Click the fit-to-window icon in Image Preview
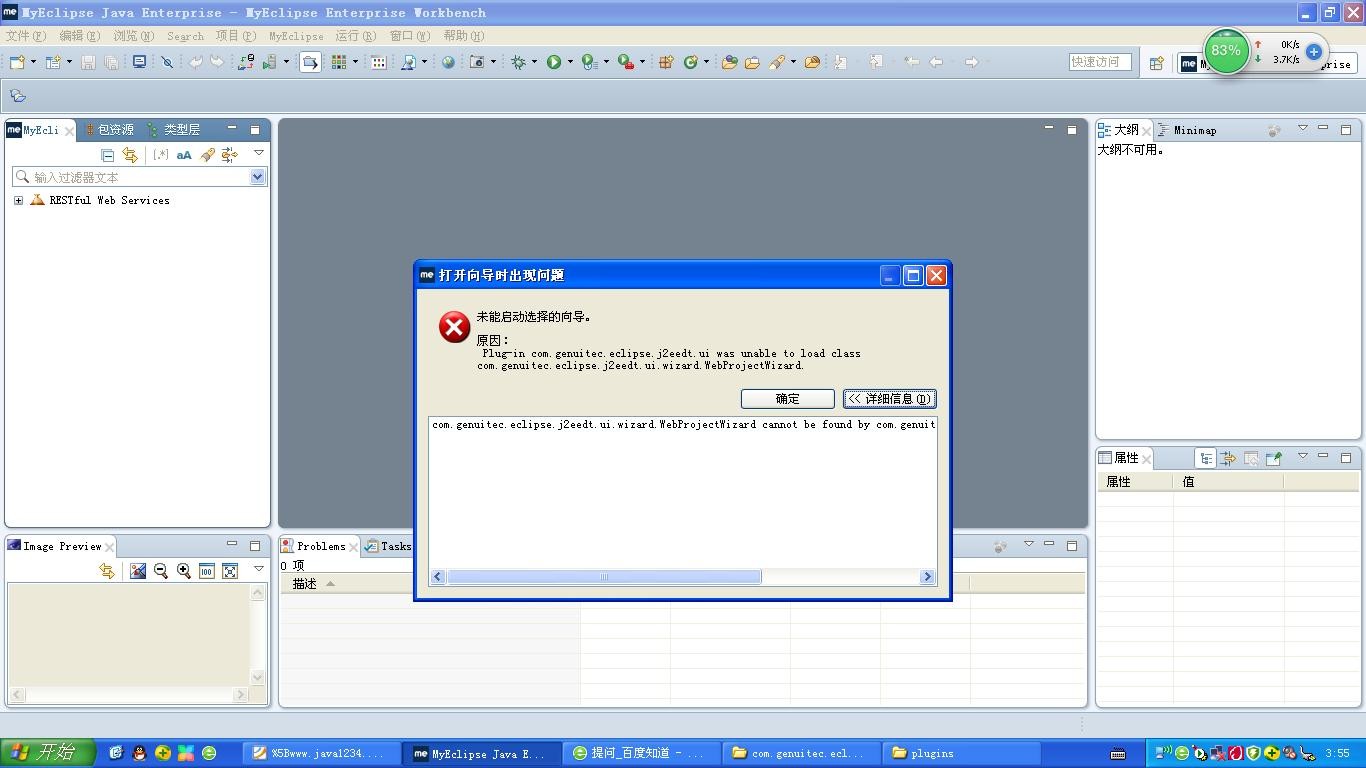 click(230, 571)
